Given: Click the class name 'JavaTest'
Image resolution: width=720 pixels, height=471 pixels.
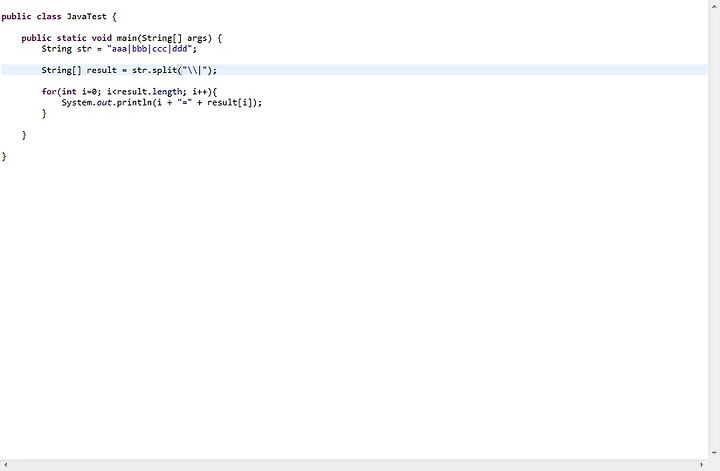Looking at the screenshot, I should coord(86,17).
